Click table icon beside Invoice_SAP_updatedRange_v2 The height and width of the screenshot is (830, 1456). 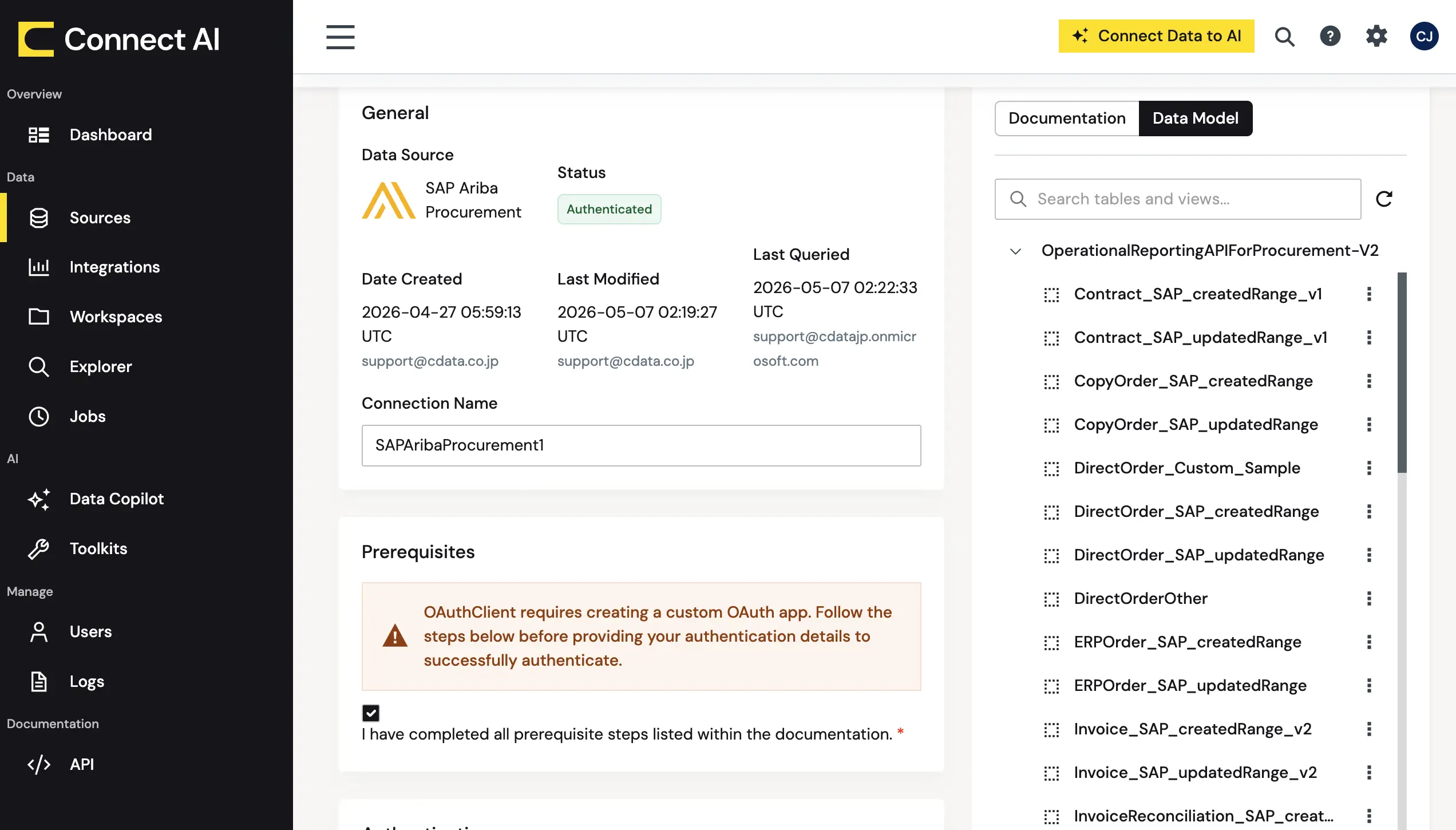(x=1051, y=773)
